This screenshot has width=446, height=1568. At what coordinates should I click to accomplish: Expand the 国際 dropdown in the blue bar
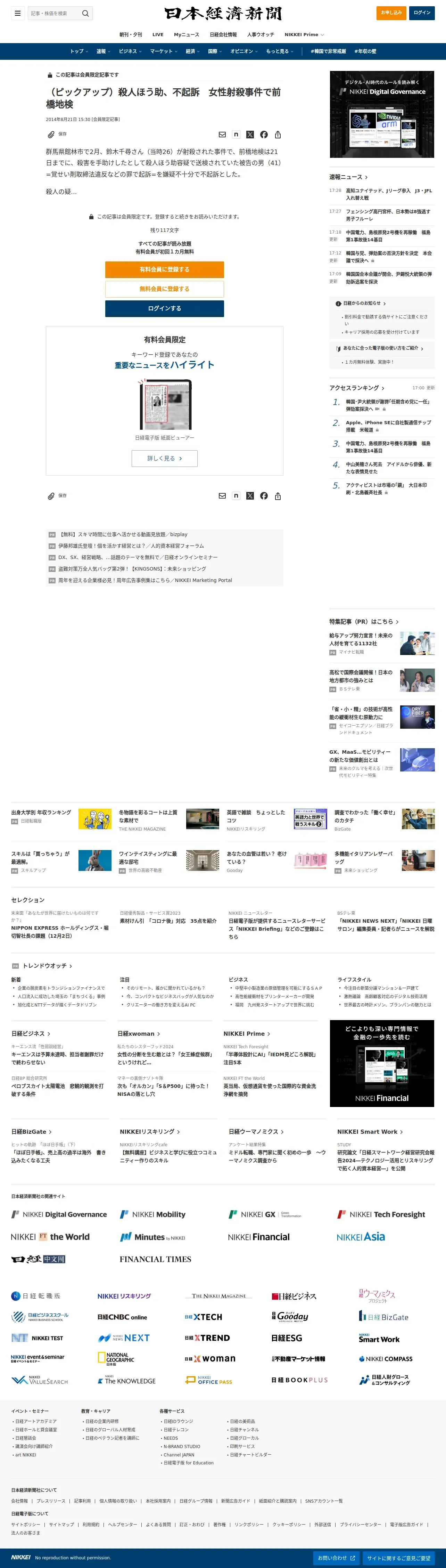215,51
